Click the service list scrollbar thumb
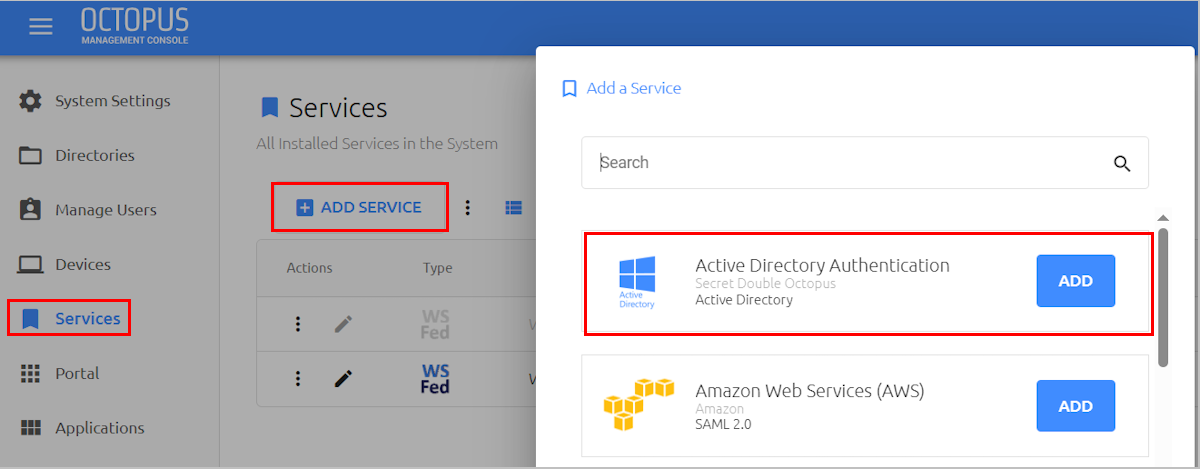 (1162, 297)
